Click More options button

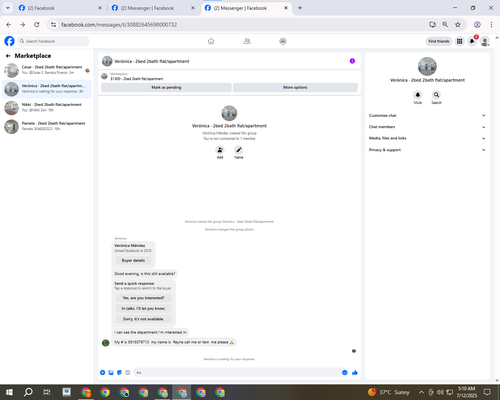click(295, 87)
